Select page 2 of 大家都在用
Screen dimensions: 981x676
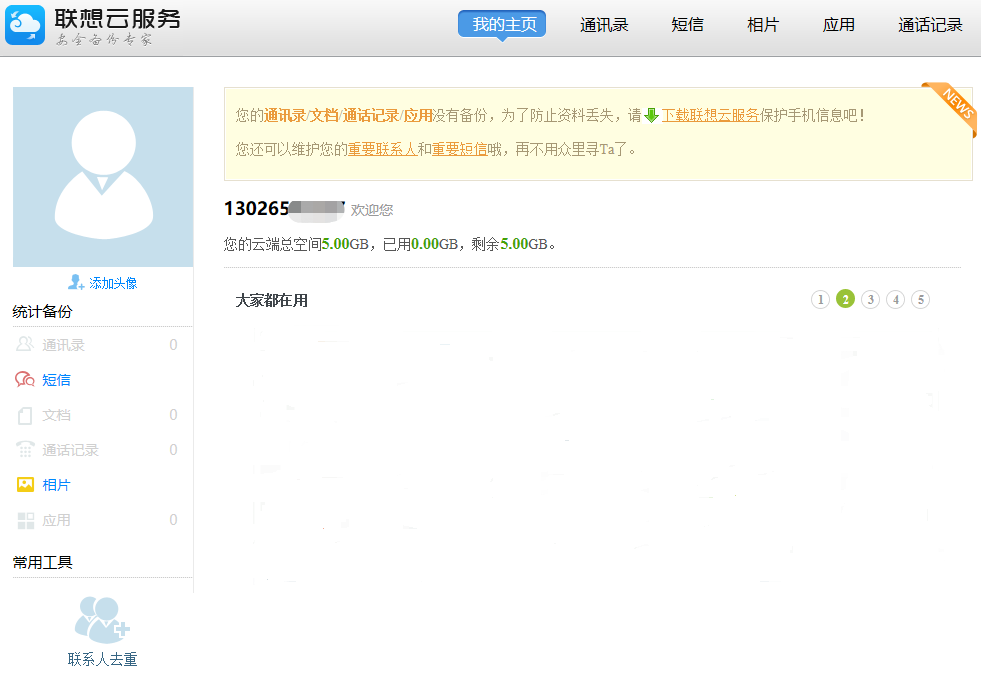click(845, 300)
